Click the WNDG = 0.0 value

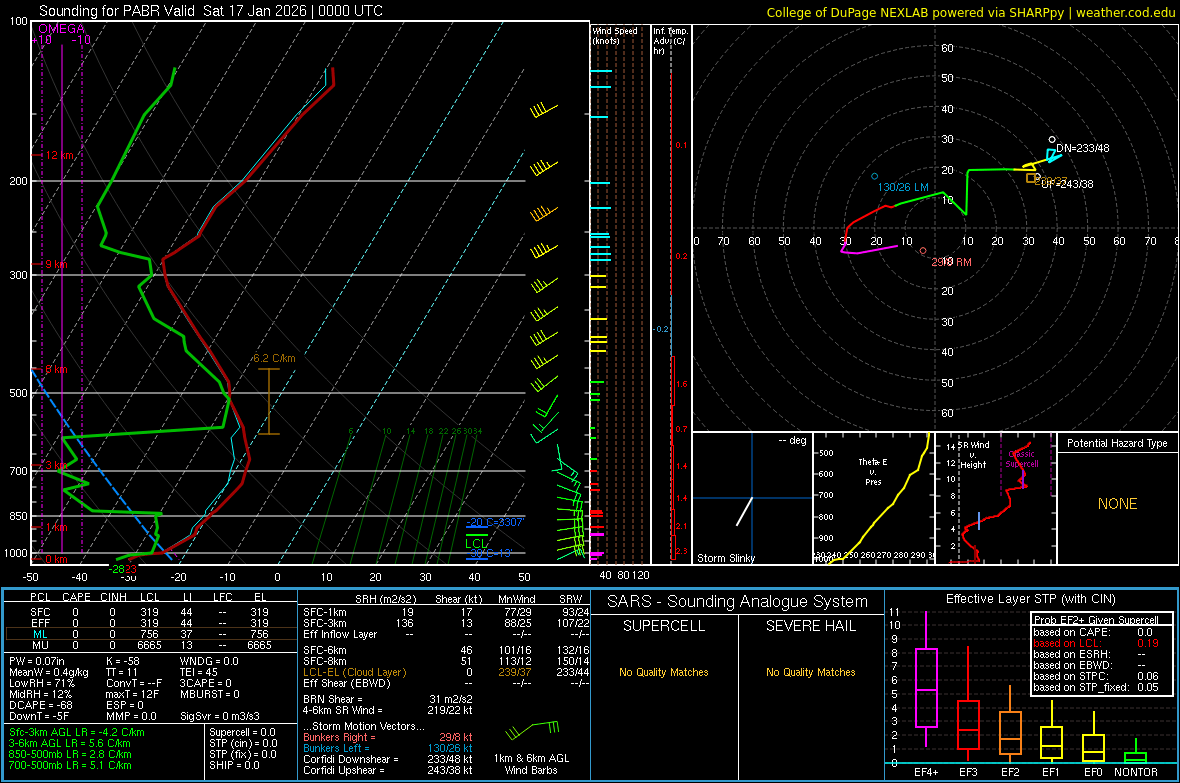tap(209, 661)
